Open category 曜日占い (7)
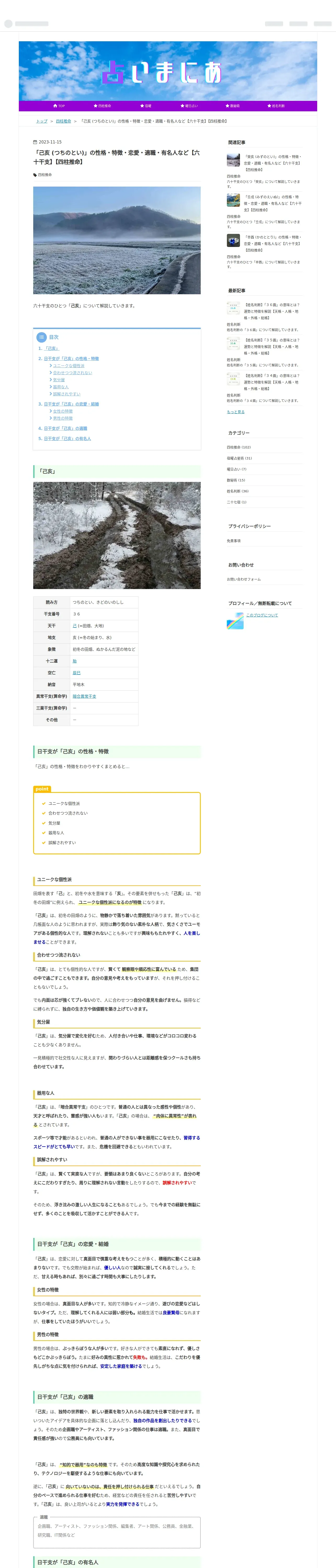The height and width of the screenshot is (1568, 336). pos(237,469)
